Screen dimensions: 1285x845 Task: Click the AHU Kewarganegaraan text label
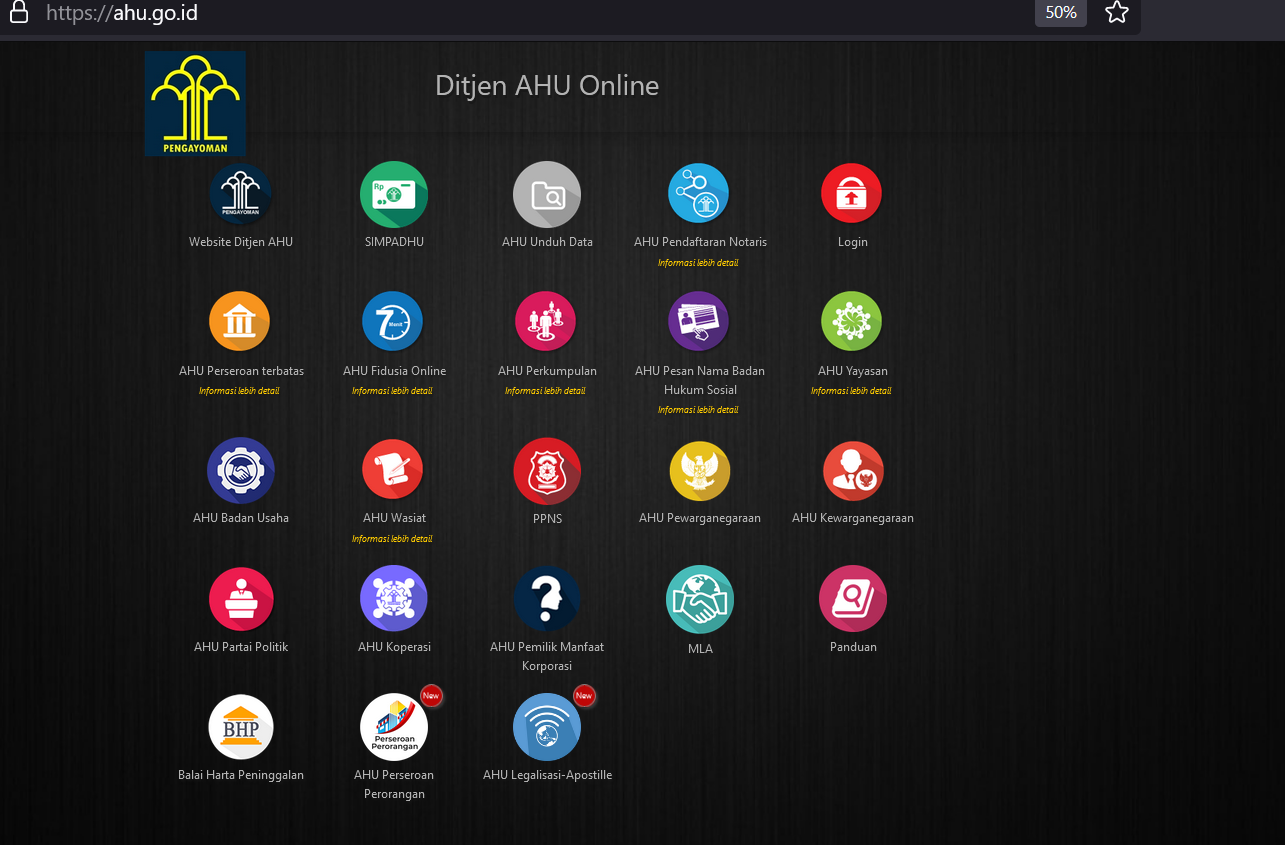coord(853,518)
